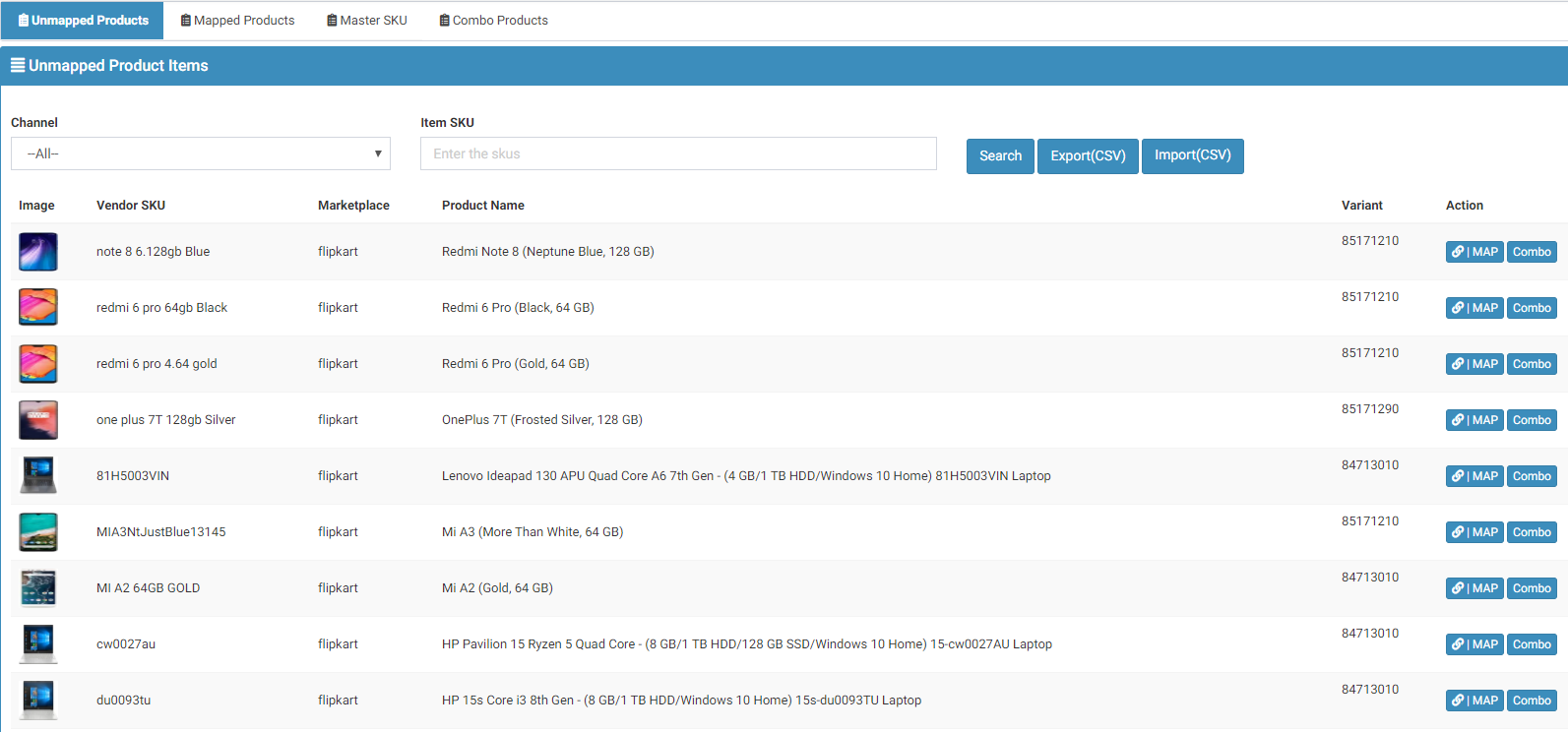
Task: Create combo for Redmi Note 8 item
Action: click(x=1532, y=252)
